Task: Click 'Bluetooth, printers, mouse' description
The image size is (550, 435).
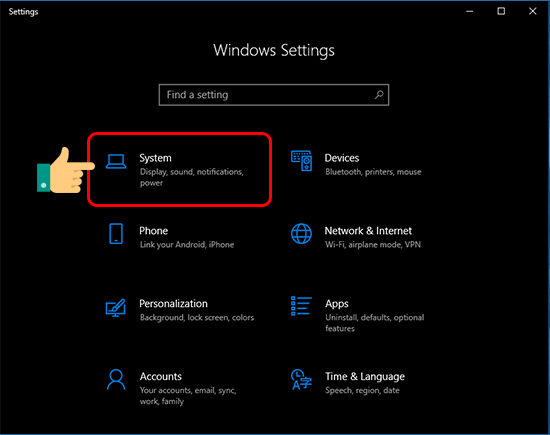Action: (x=373, y=172)
